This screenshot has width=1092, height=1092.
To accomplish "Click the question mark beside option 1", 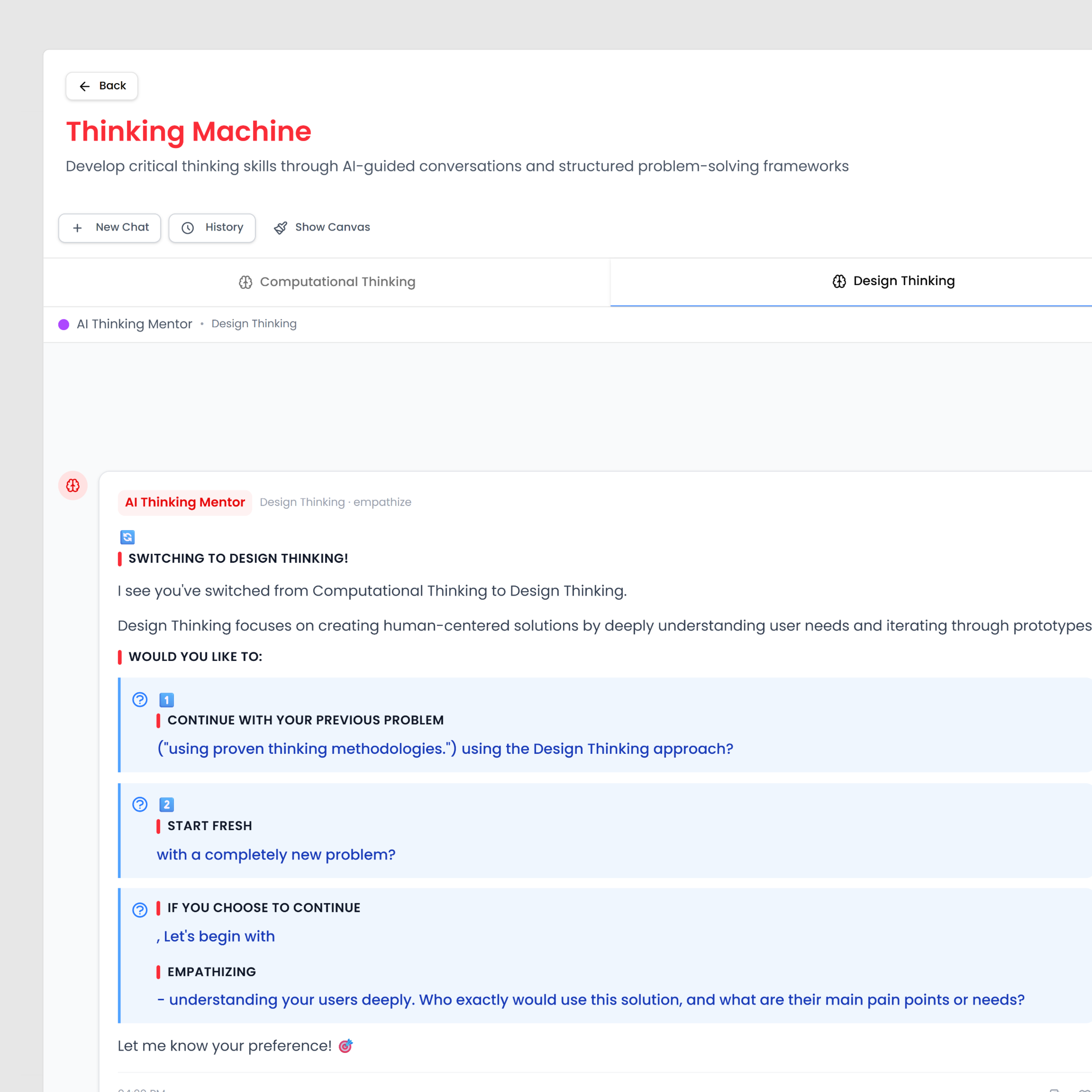I will (x=140, y=700).
